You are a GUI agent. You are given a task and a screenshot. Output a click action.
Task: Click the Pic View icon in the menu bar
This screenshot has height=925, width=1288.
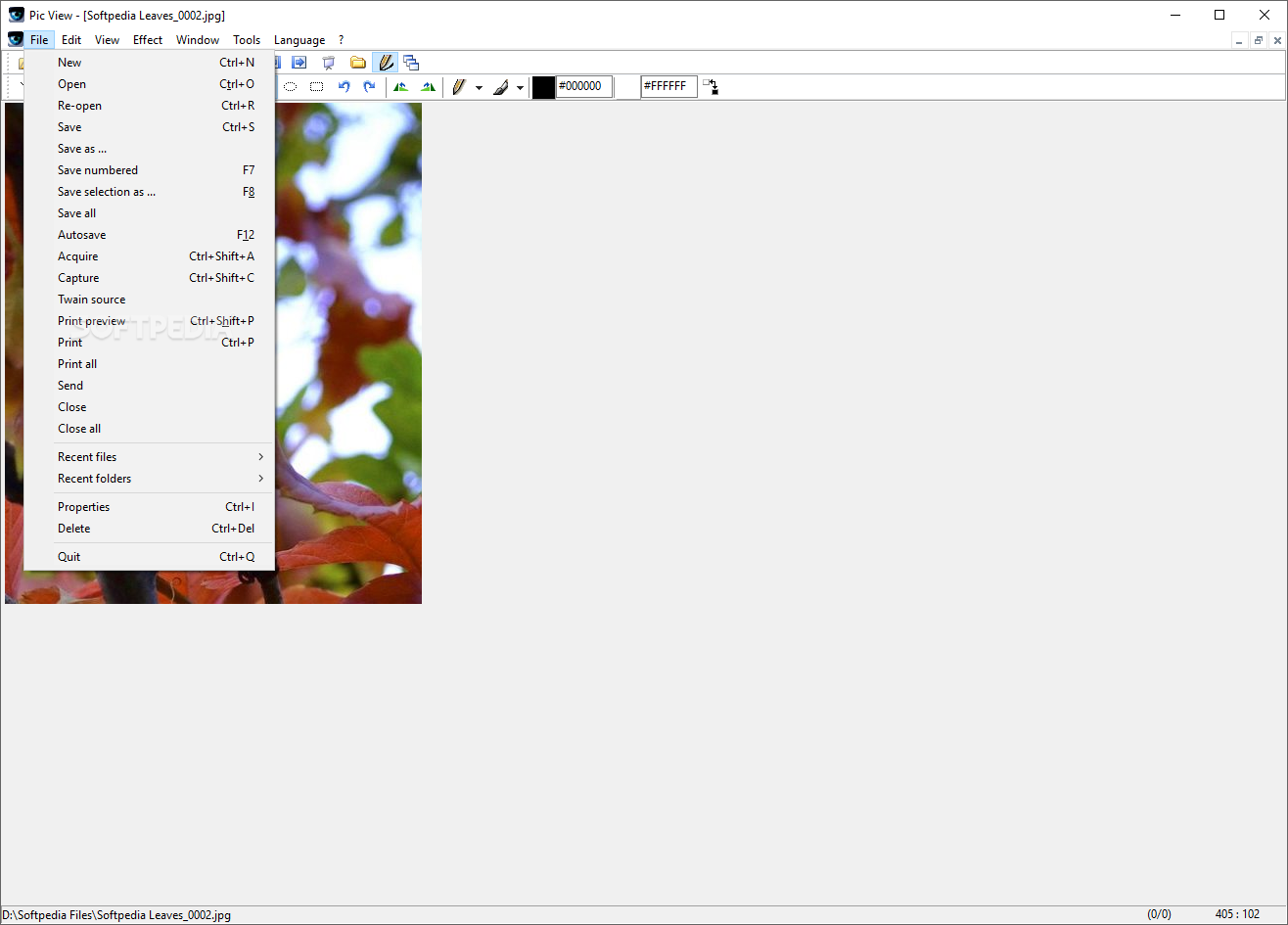(x=15, y=39)
